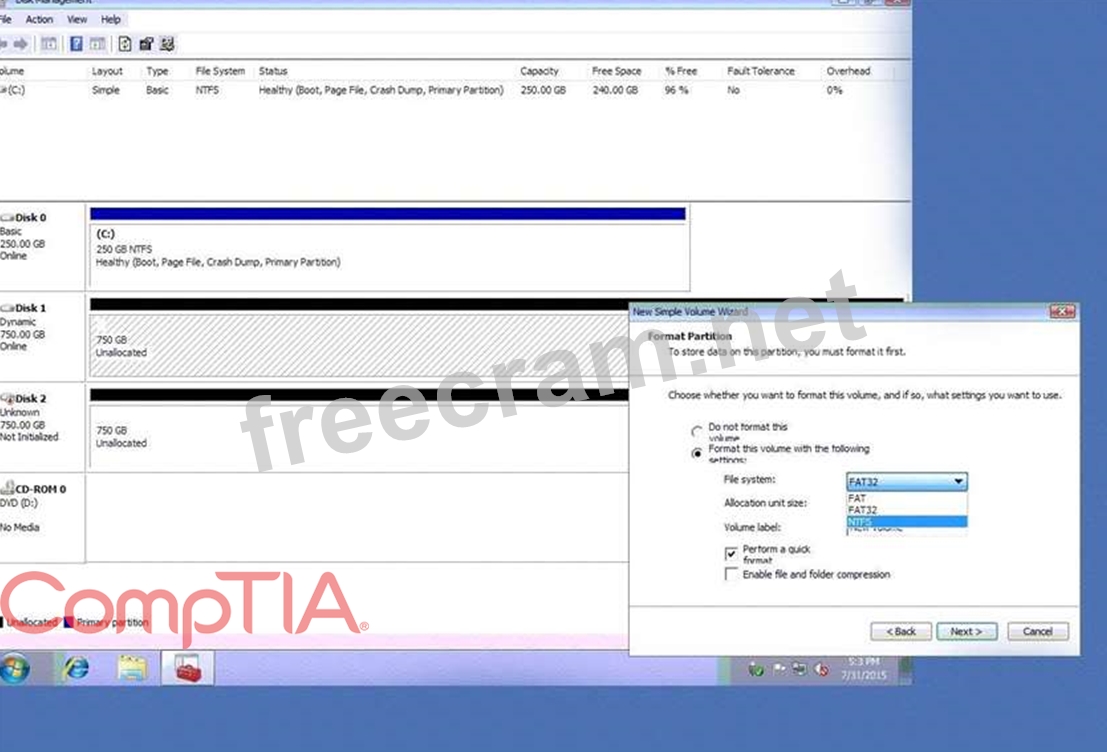Click the taskbar clock showing 7/31/2015
Screen dimensions: 1107x752
[863, 669]
